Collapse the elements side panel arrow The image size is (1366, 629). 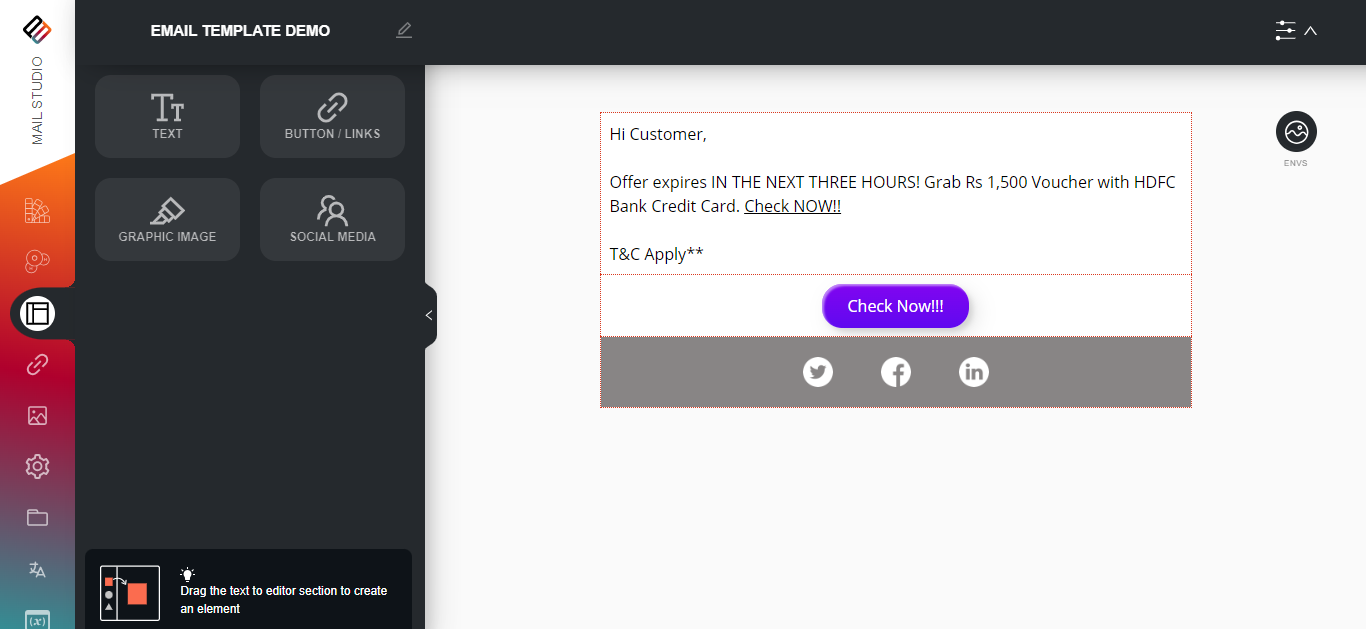coord(429,315)
